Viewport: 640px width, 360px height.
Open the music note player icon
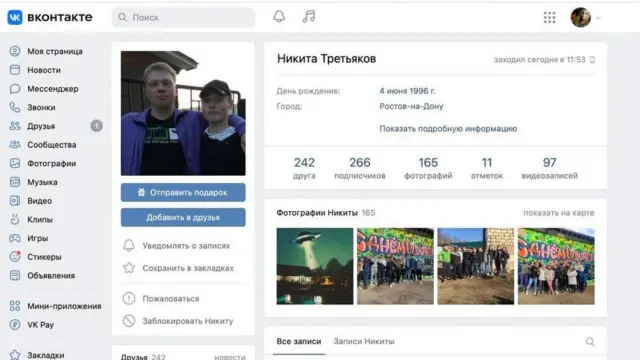point(309,17)
